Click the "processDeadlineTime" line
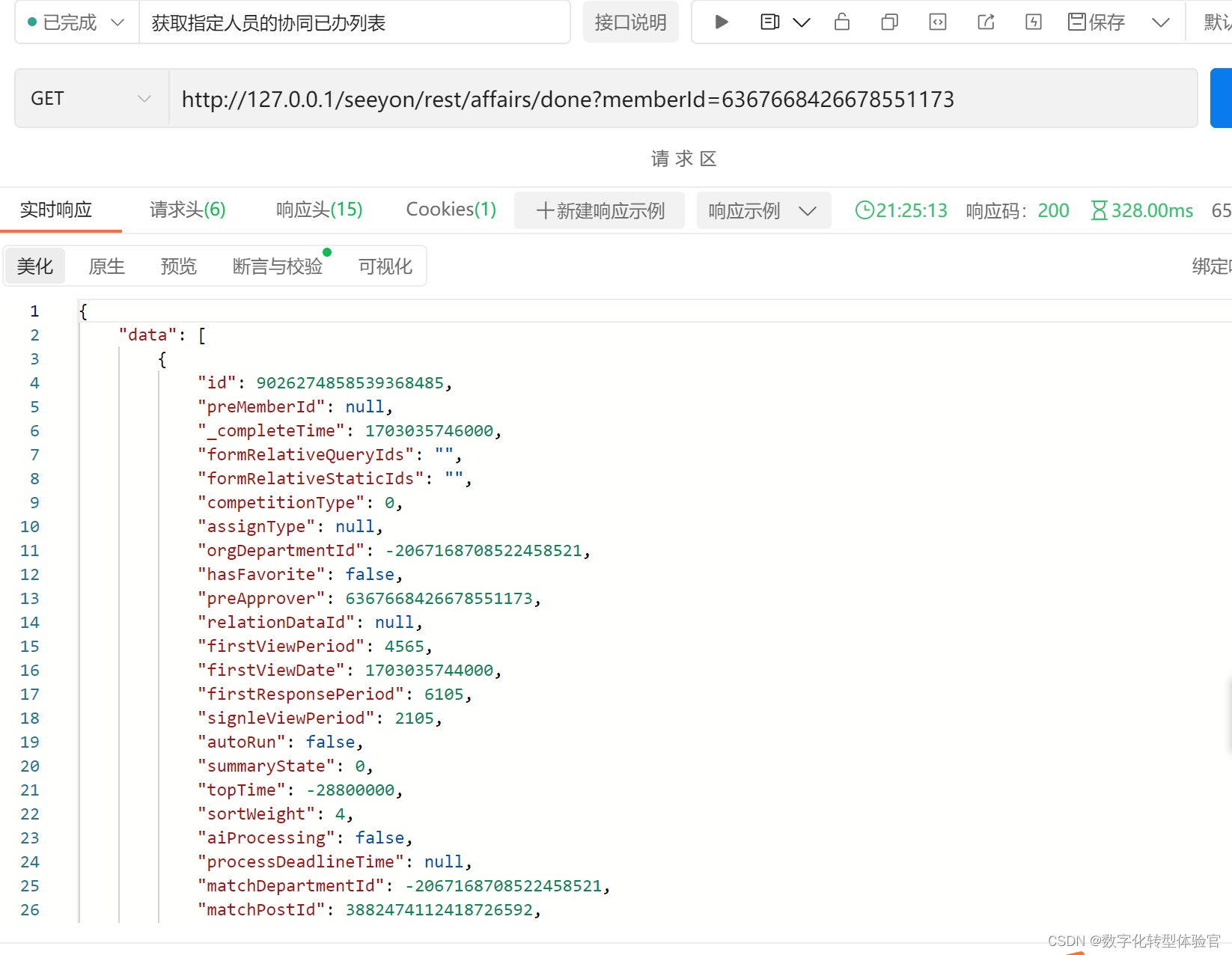 pyautogui.click(x=335, y=861)
